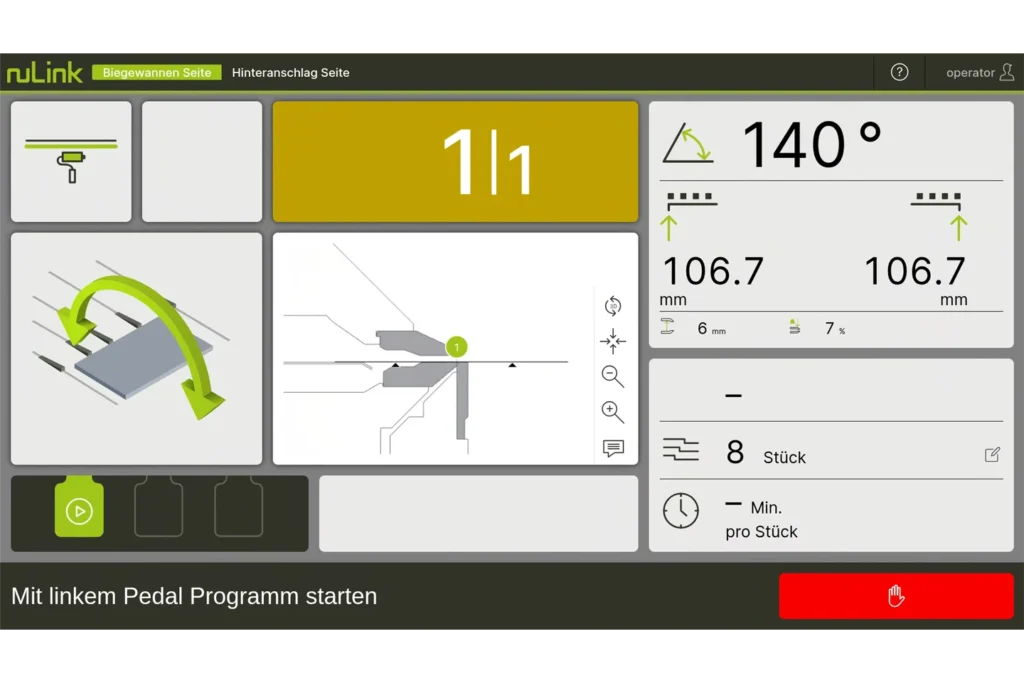This screenshot has height=683, width=1024.
Task: Zoom out the bending diagram
Action: coord(613,376)
